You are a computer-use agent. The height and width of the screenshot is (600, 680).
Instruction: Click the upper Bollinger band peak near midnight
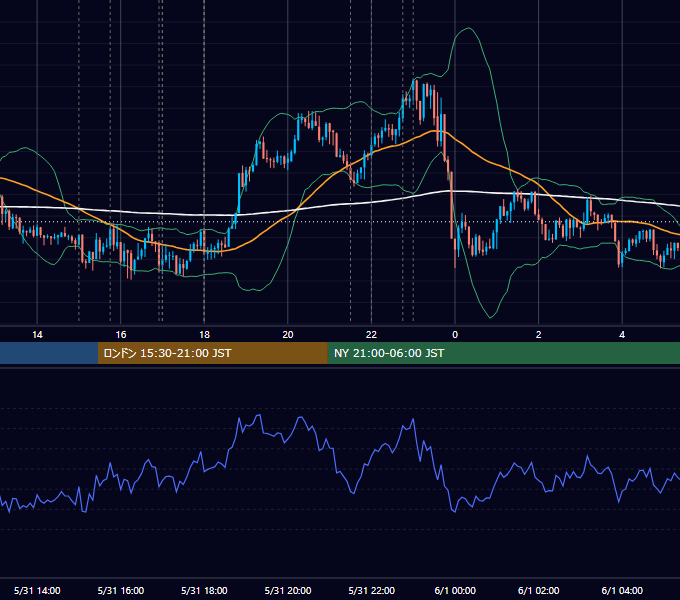pos(468,28)
